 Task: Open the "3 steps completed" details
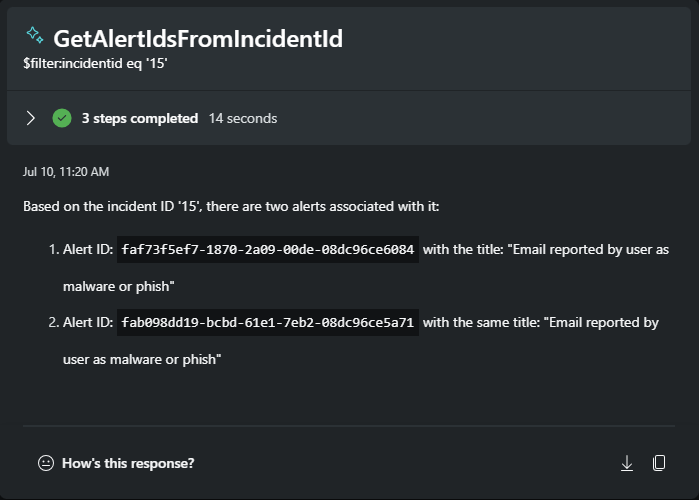140,118
